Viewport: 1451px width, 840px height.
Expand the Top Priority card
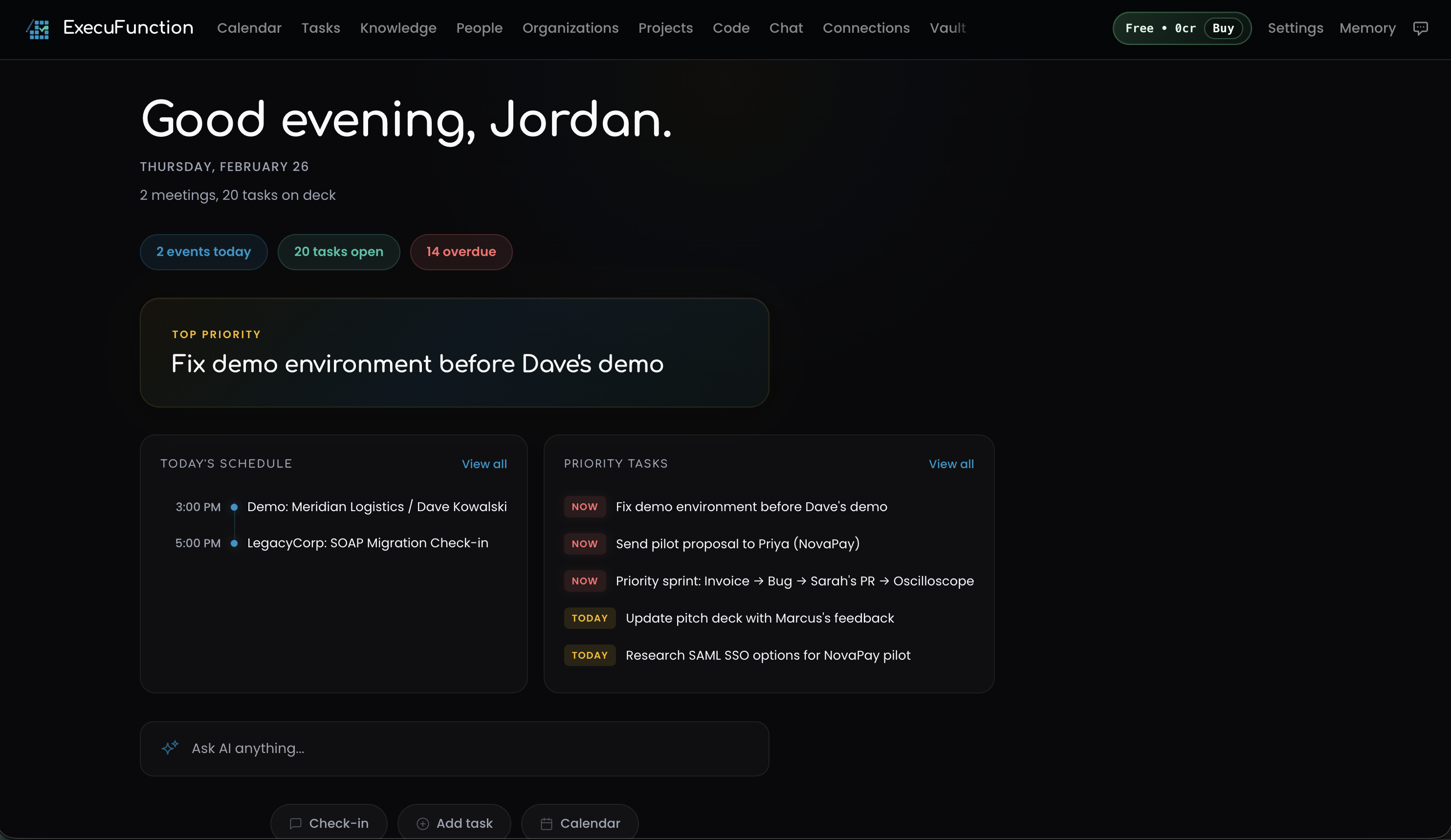[454, 353]
